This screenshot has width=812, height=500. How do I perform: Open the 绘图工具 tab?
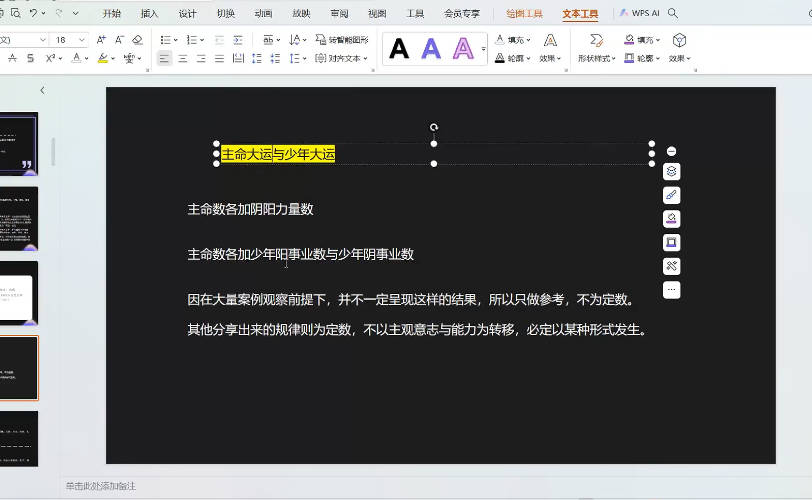pyautogui.click(x=524, y=14)
